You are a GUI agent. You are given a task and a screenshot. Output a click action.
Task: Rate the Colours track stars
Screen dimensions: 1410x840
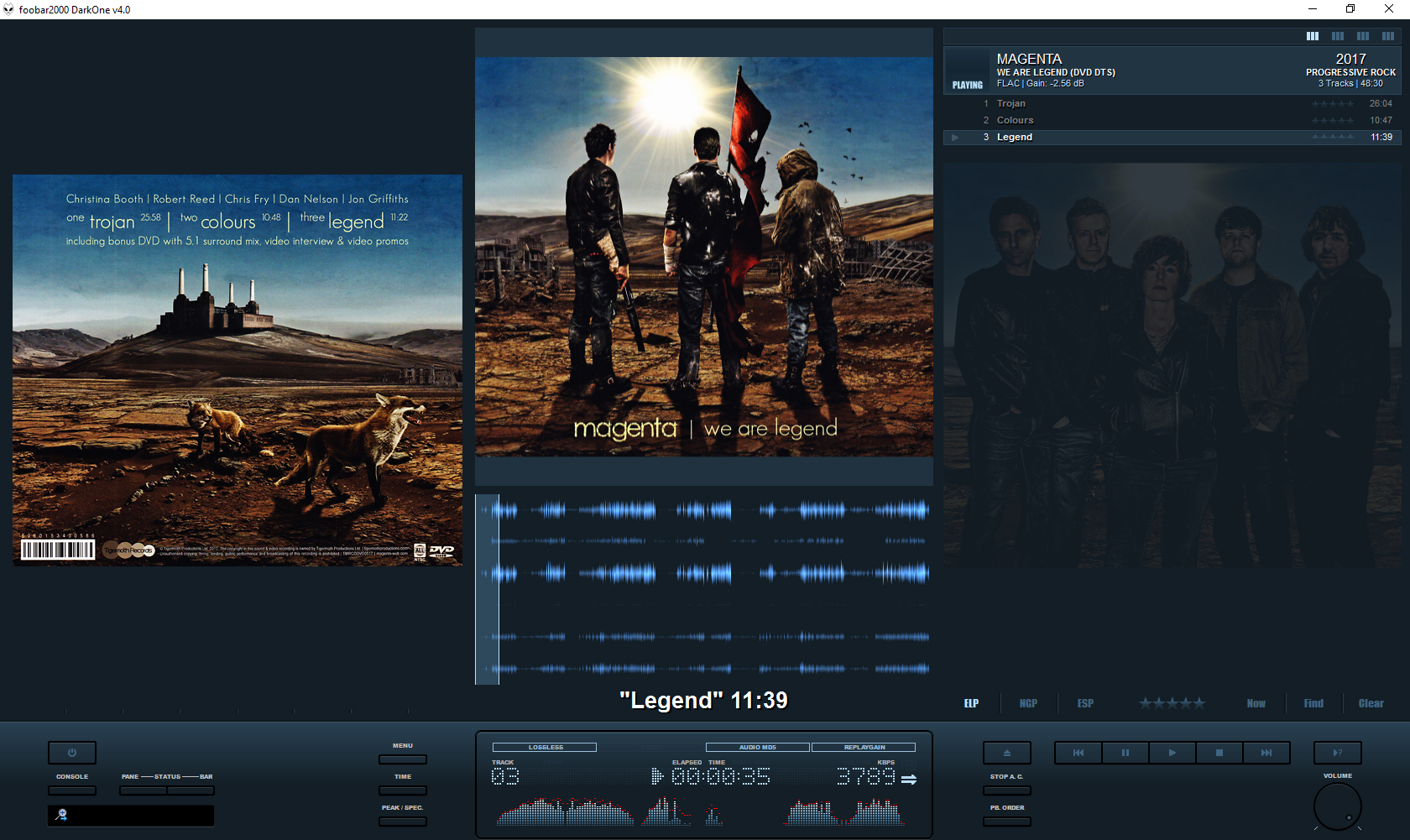pos(1333,121)
